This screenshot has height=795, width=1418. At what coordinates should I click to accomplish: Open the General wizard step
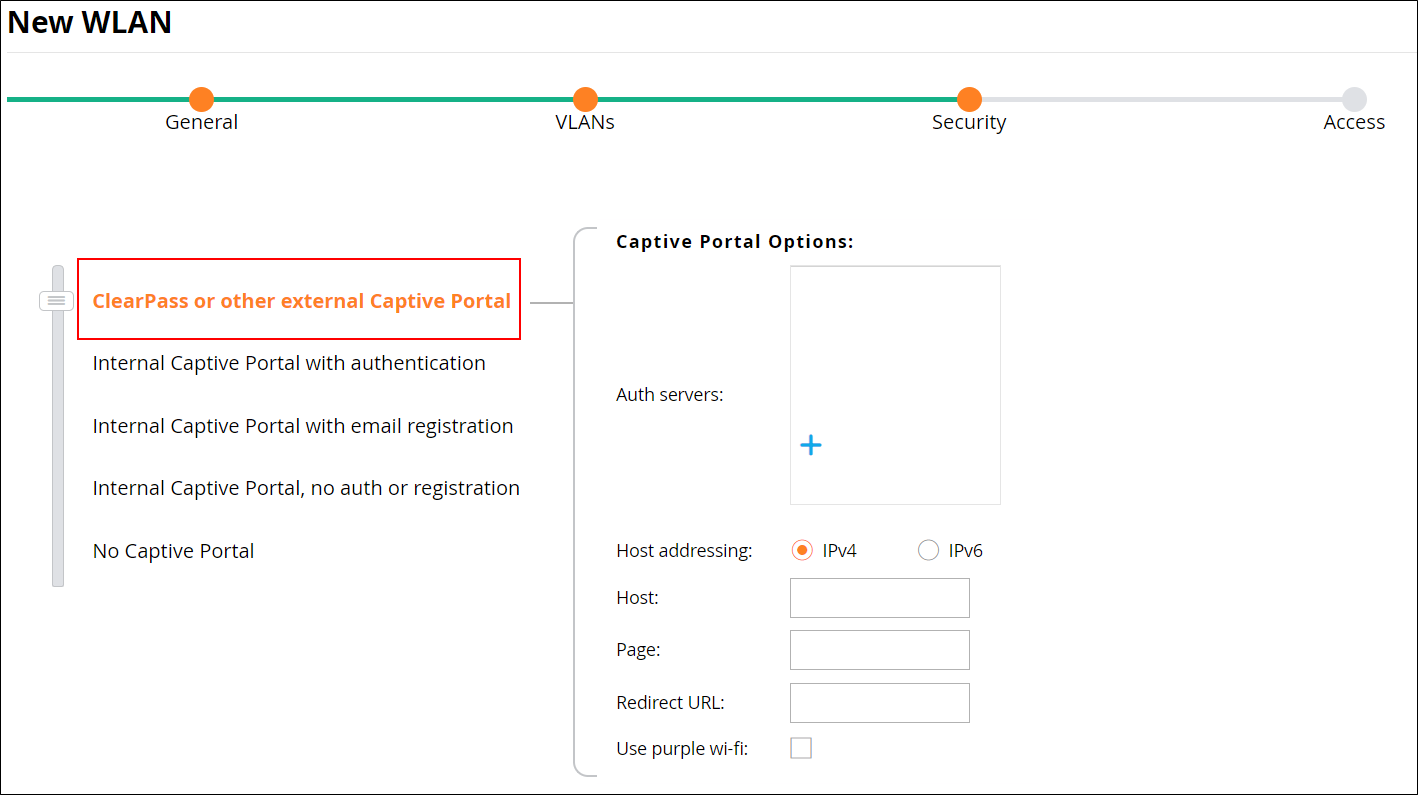tap(201, 121)
